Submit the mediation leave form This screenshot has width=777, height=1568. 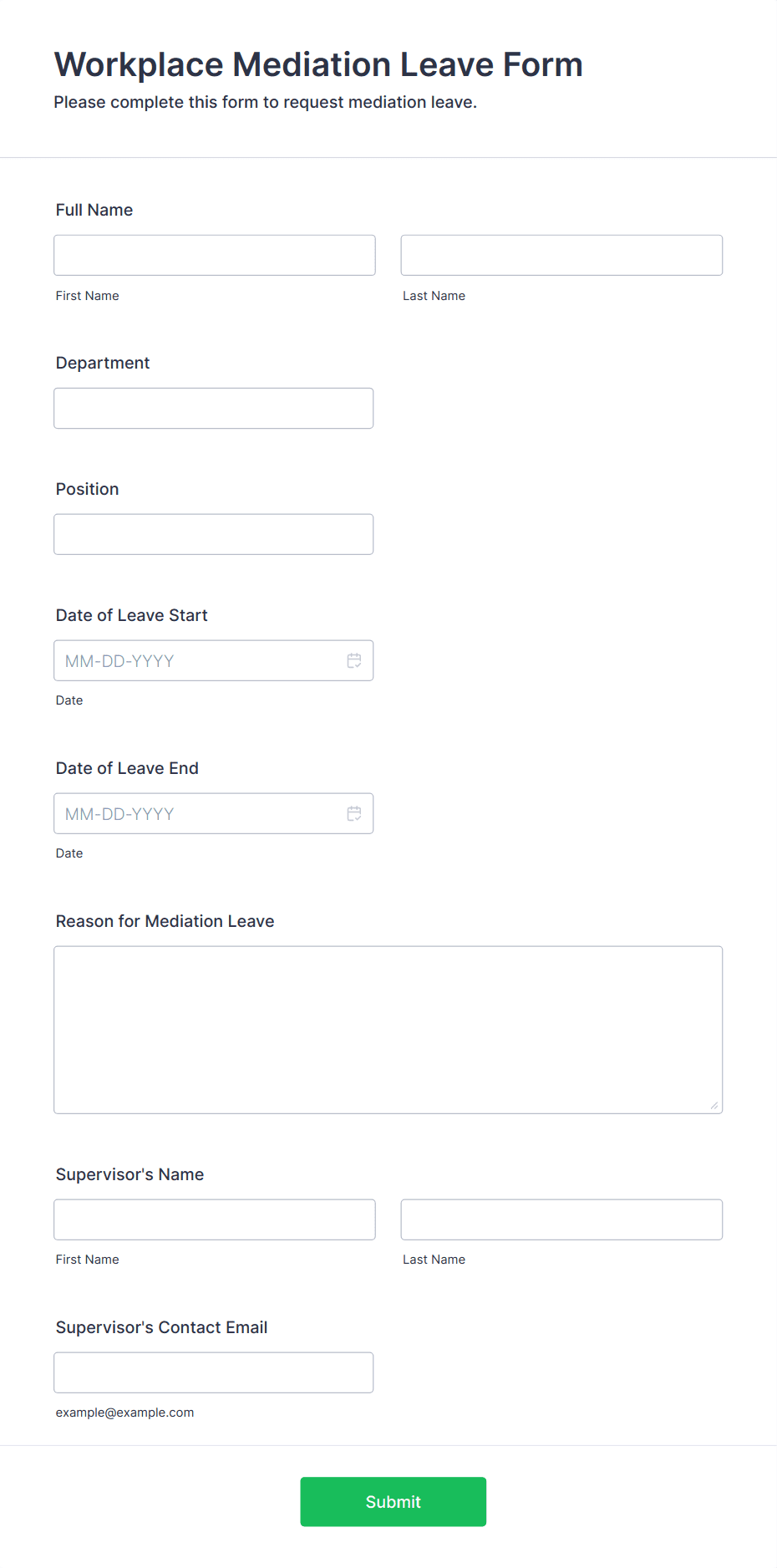tap(394, 1502)
